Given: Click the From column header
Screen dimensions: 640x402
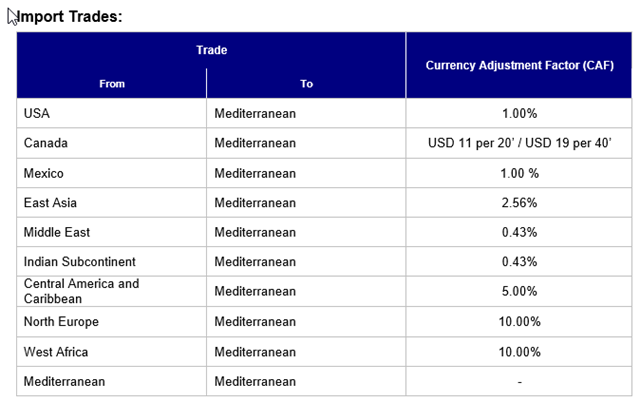Looking at the screenshot, I should pyautogui.click(x=112, y=84).
